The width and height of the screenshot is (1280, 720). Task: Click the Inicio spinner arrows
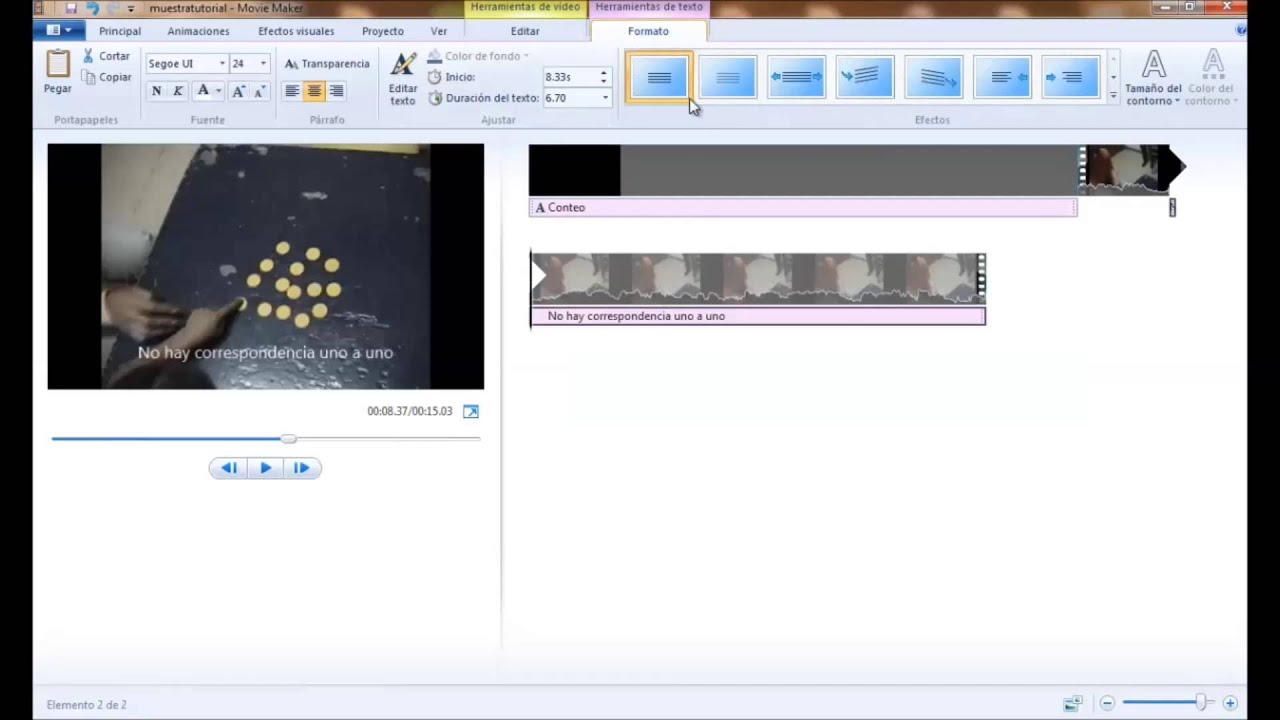603,77
